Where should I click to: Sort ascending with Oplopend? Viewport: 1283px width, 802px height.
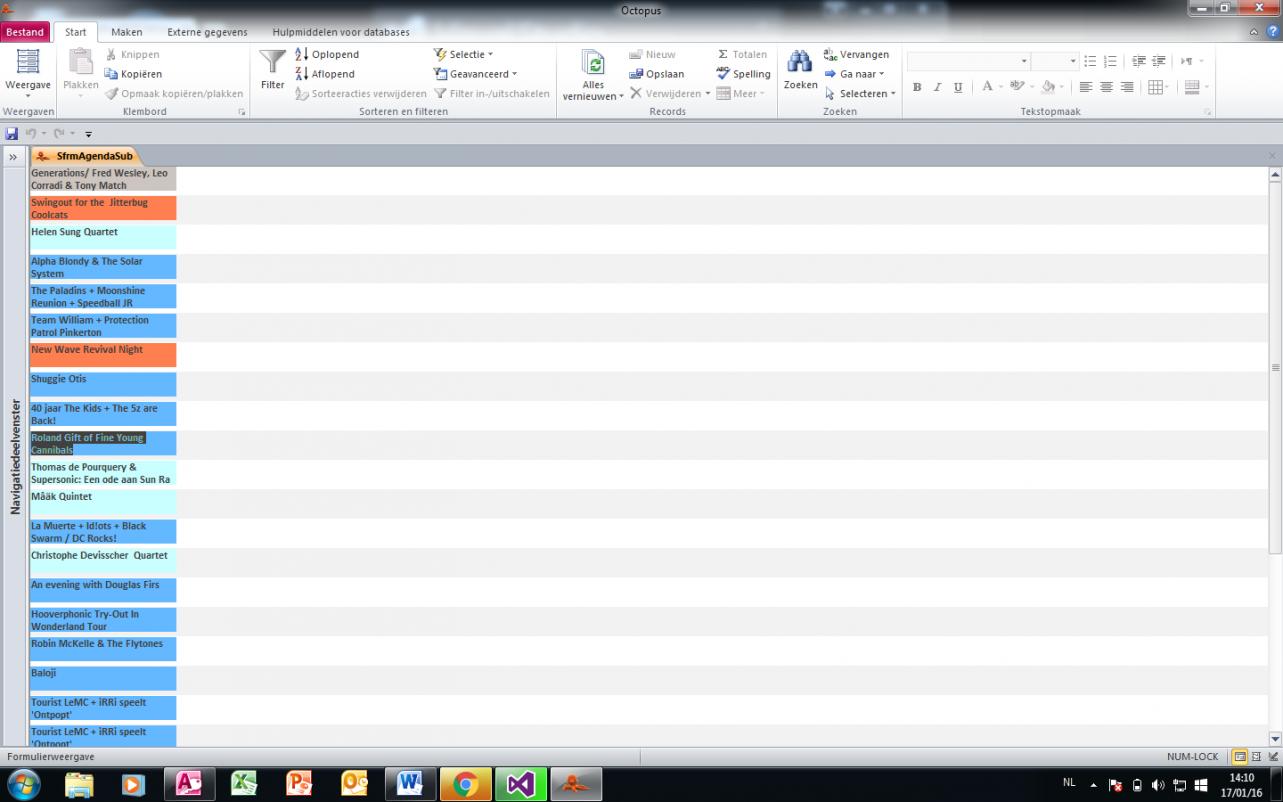(327, 55)
